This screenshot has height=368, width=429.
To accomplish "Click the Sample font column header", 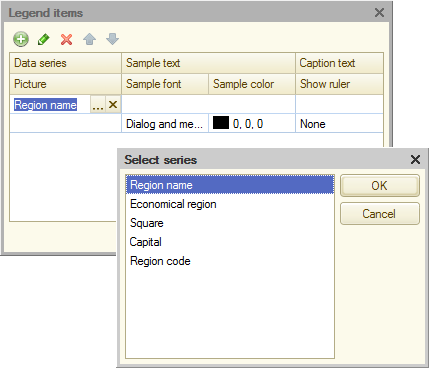I will [165, 84].
